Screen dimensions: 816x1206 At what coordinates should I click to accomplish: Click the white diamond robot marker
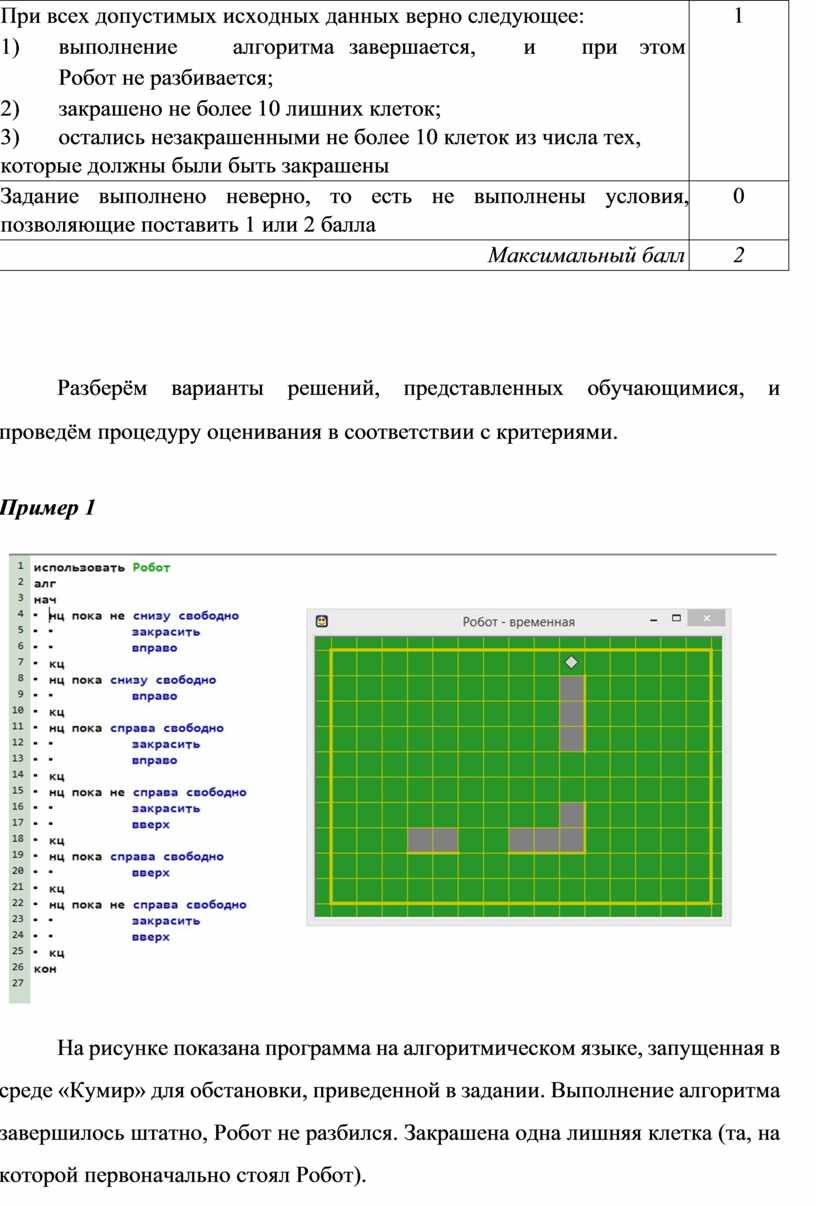point(571,662)
